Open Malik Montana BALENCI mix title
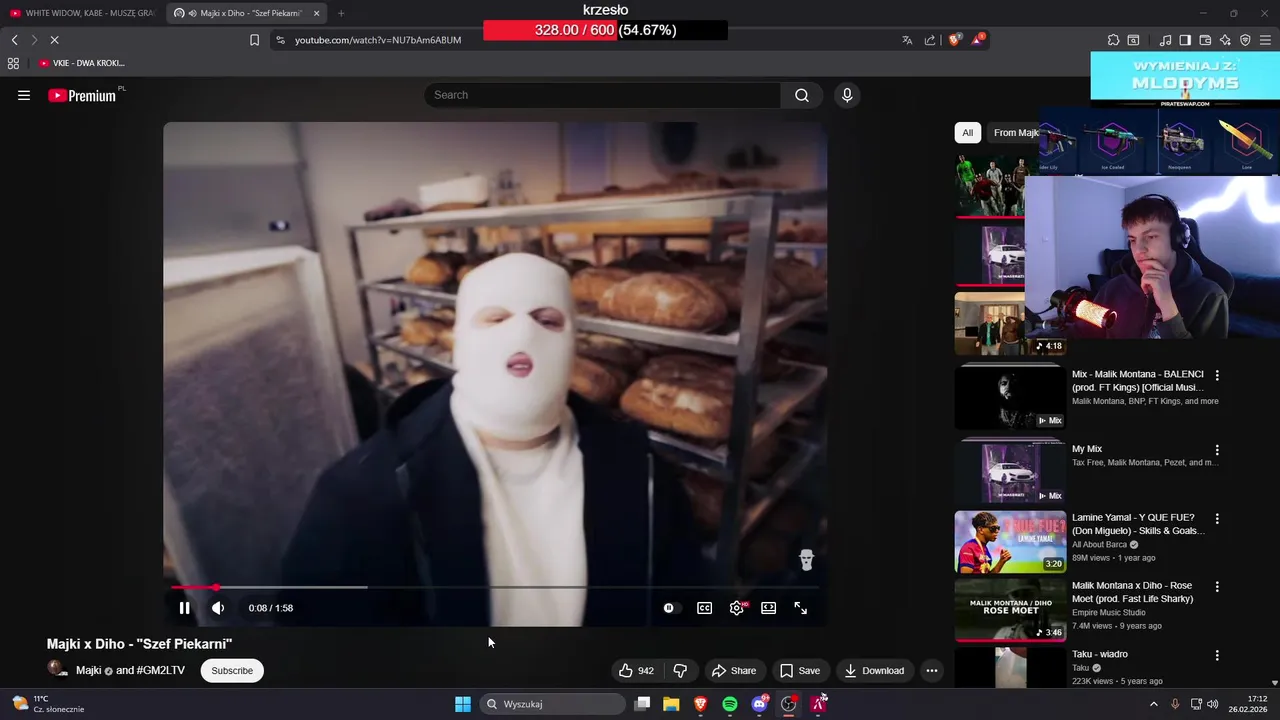Screen dimensions: 1280x720 pyautogui.click(x=1137, y=380)
